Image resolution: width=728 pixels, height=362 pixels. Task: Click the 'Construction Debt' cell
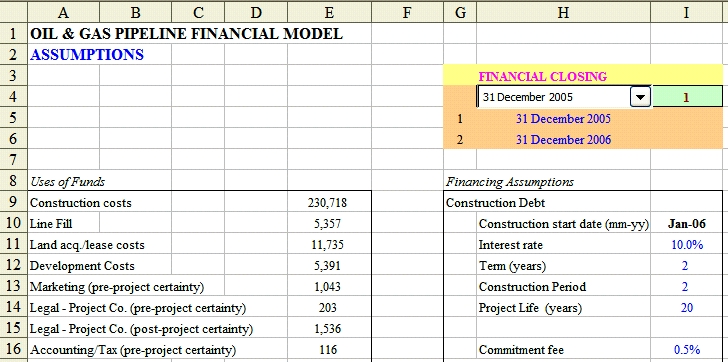[495, 203]
